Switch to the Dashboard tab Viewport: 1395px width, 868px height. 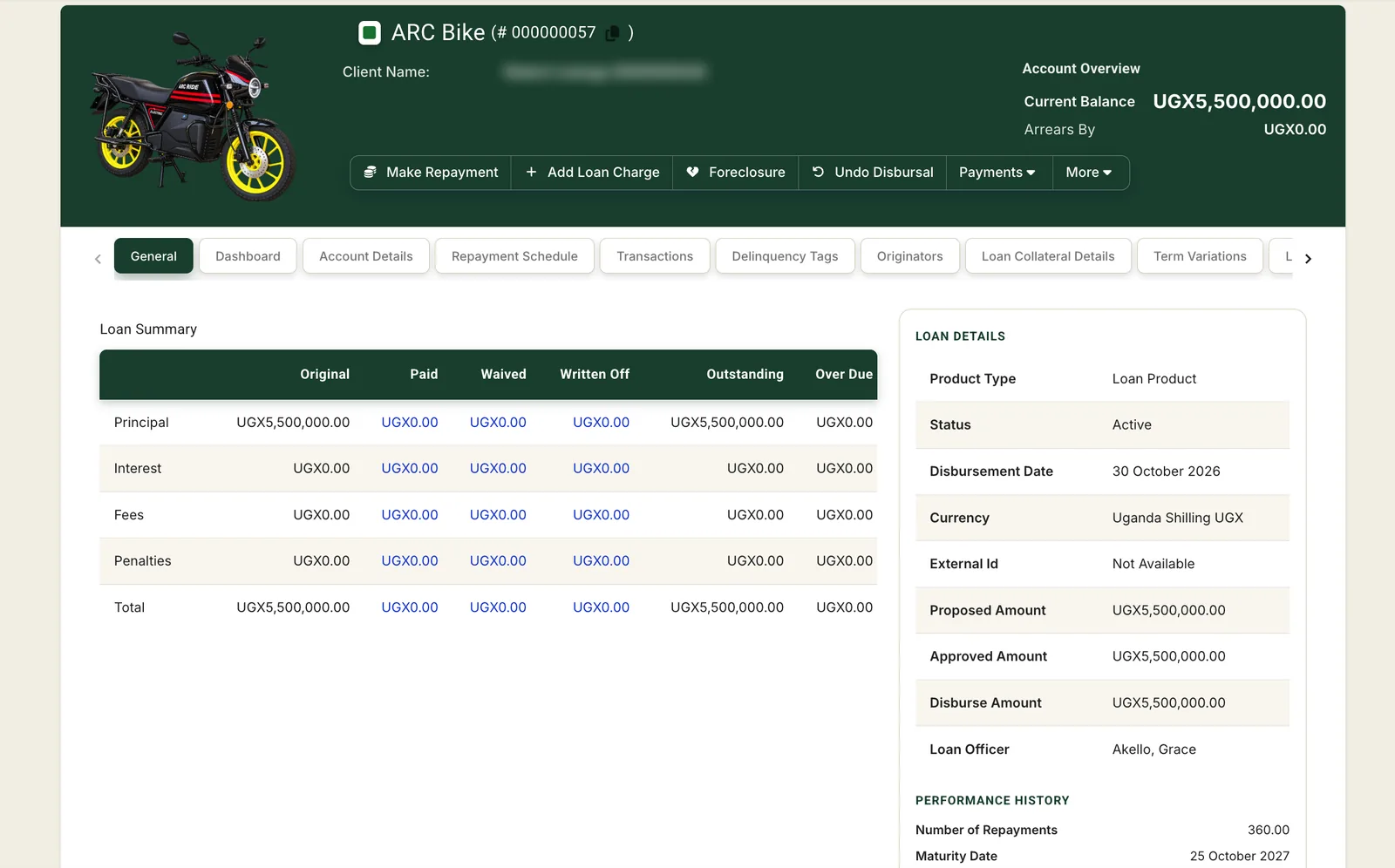tap(248, 256)
